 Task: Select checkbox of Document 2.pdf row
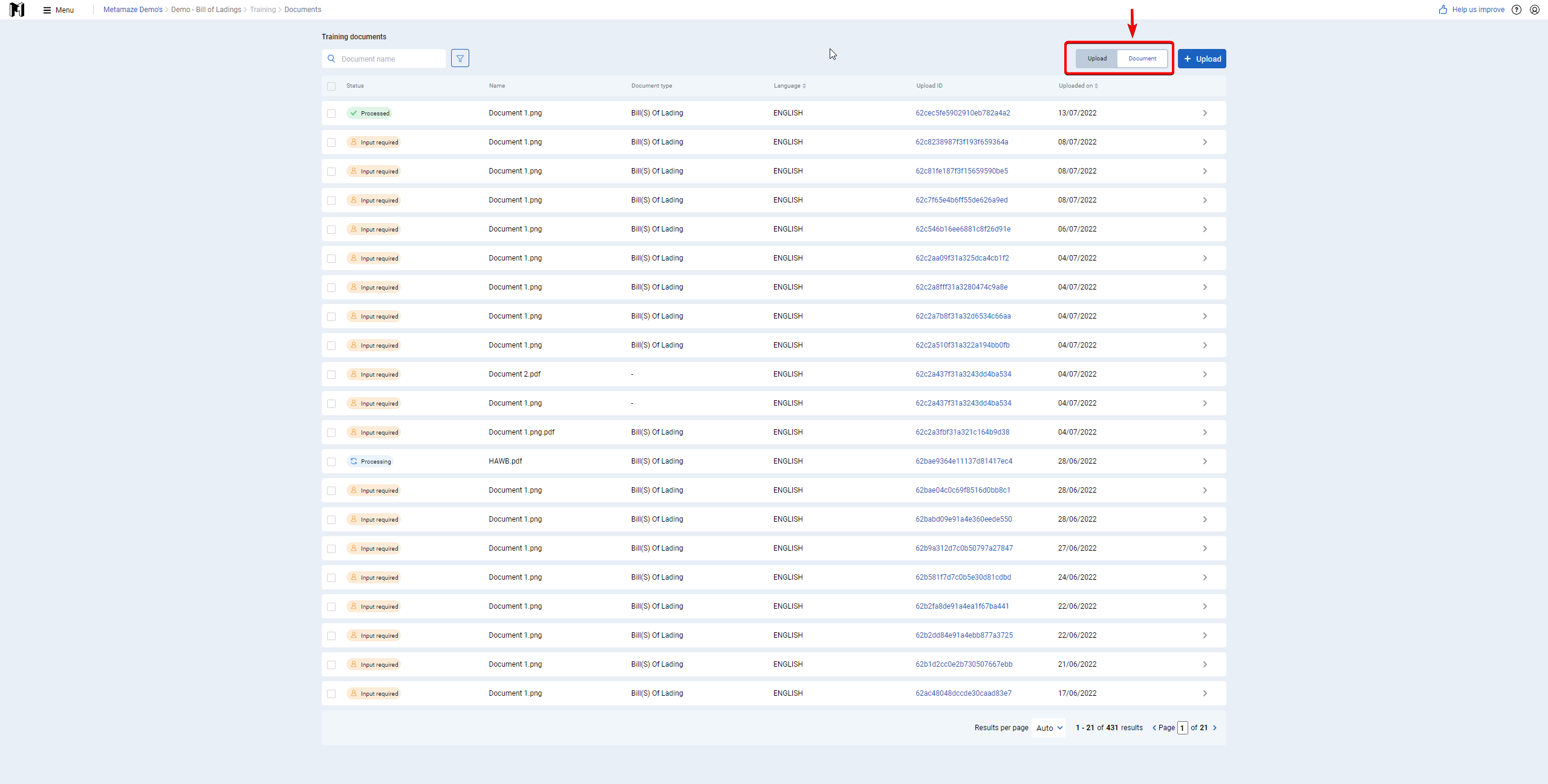331,375
